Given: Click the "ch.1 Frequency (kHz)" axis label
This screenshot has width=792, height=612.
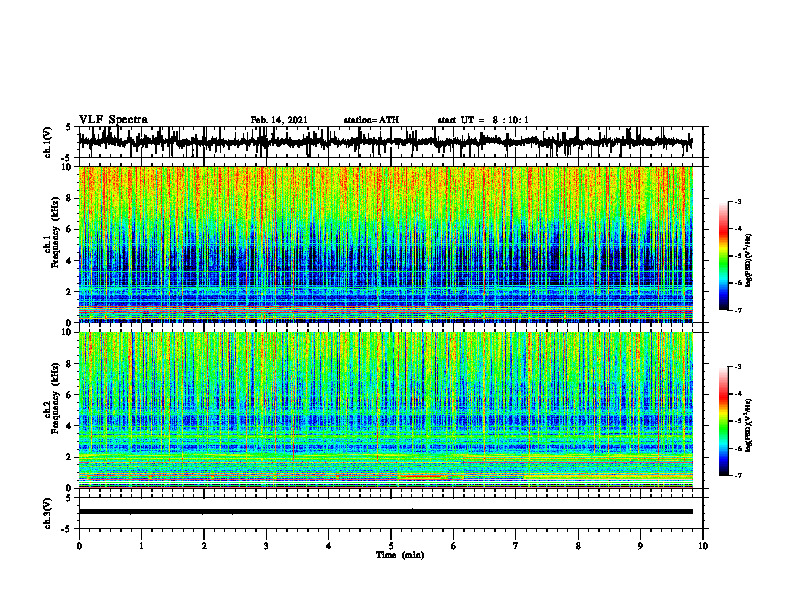Looking at the screenshot, I should [51, 232].
